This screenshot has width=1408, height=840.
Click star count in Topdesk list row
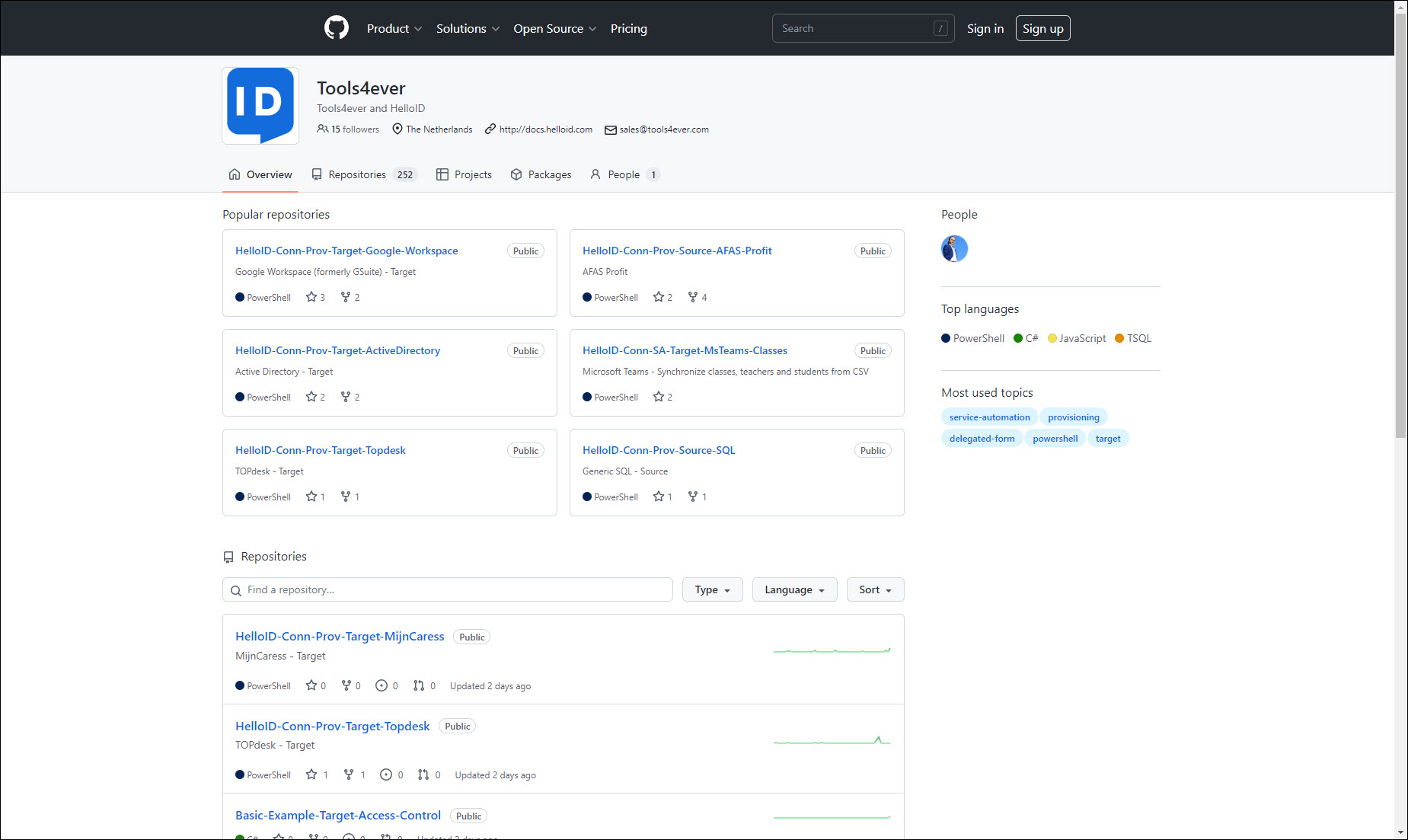pyautogui.click(x=317, y=775)
